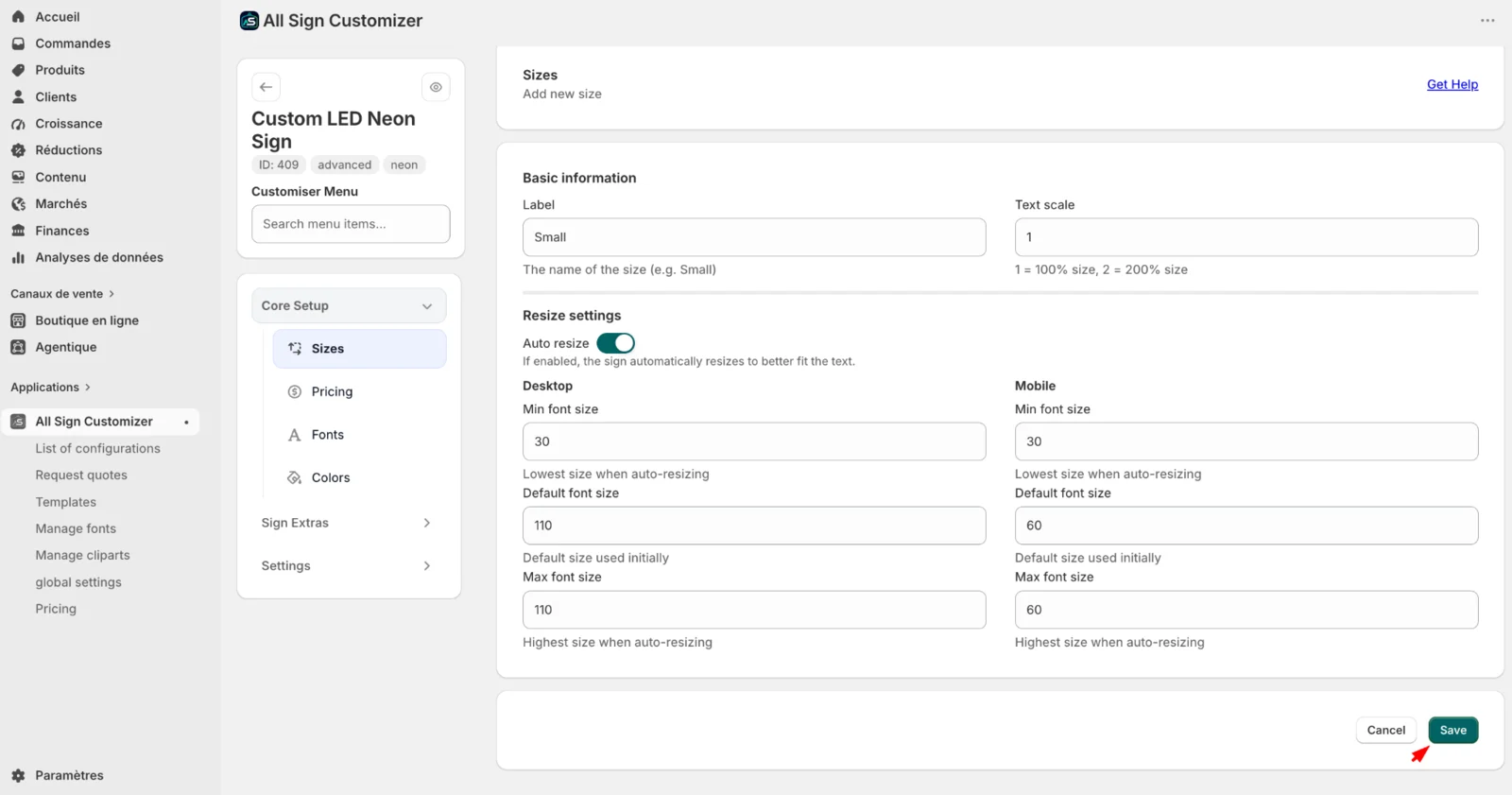The width and height of the screenshot is (1512, 795).
Task: Click the Accueil home icon
Action: (x=18, y=16)
